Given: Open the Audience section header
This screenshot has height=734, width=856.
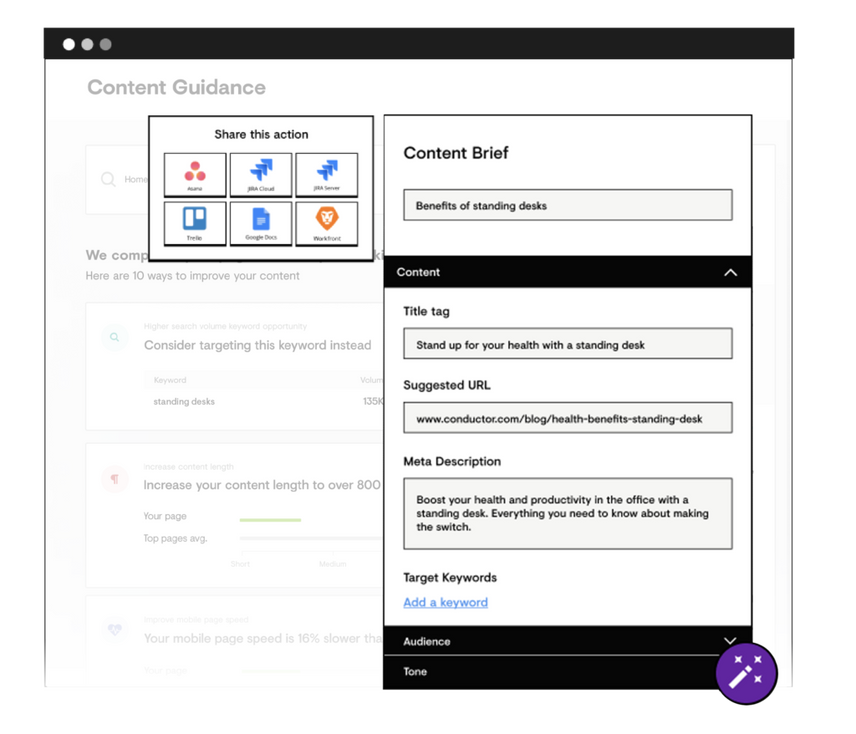Looking at the screenshot, I should point(568,641).
